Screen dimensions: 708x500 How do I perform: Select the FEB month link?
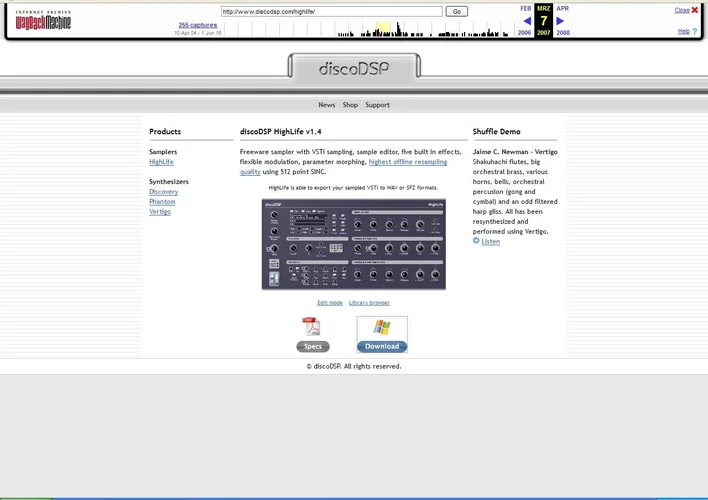(x=526, y=8)
